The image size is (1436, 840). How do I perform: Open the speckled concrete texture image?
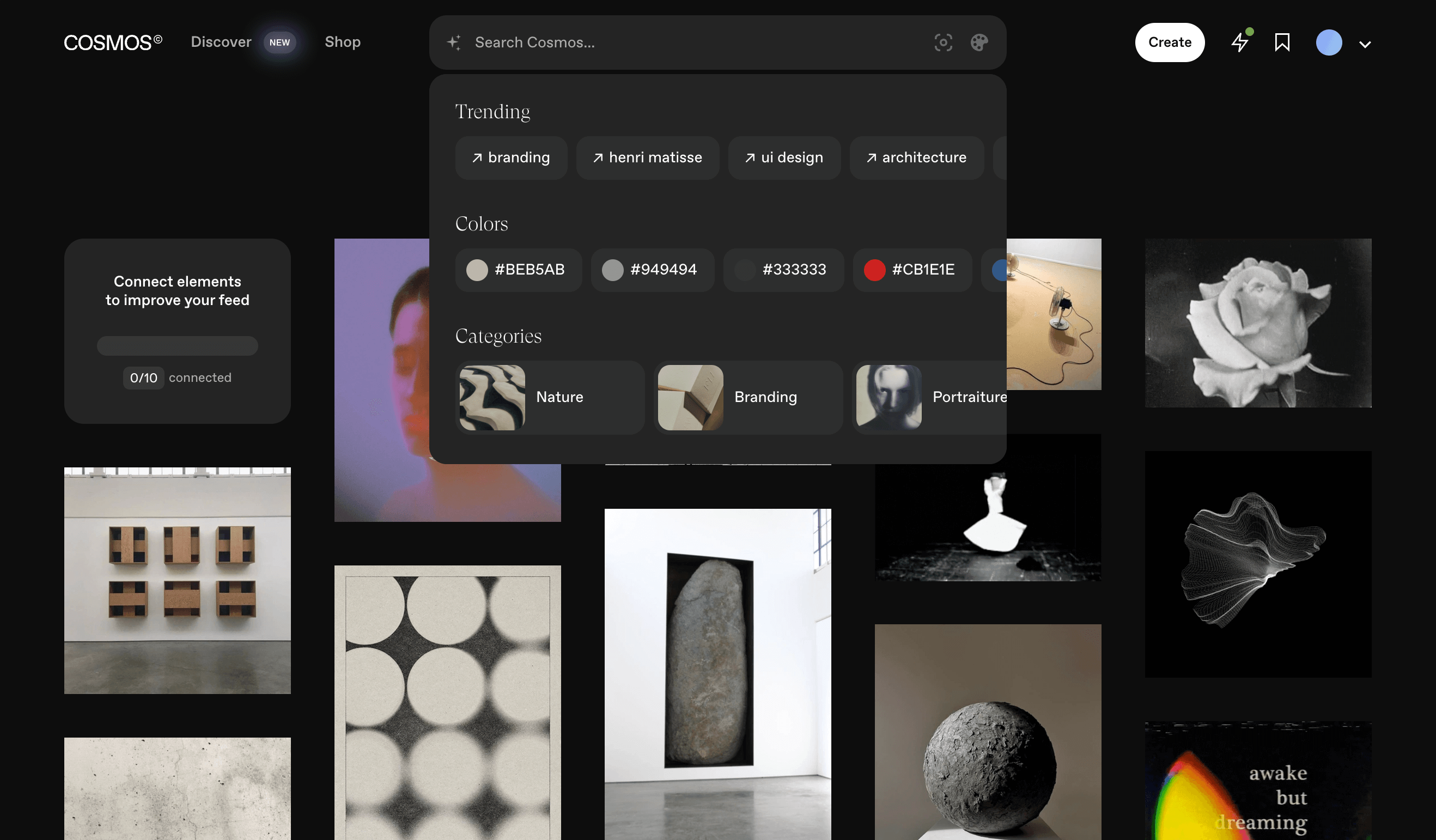177,789
